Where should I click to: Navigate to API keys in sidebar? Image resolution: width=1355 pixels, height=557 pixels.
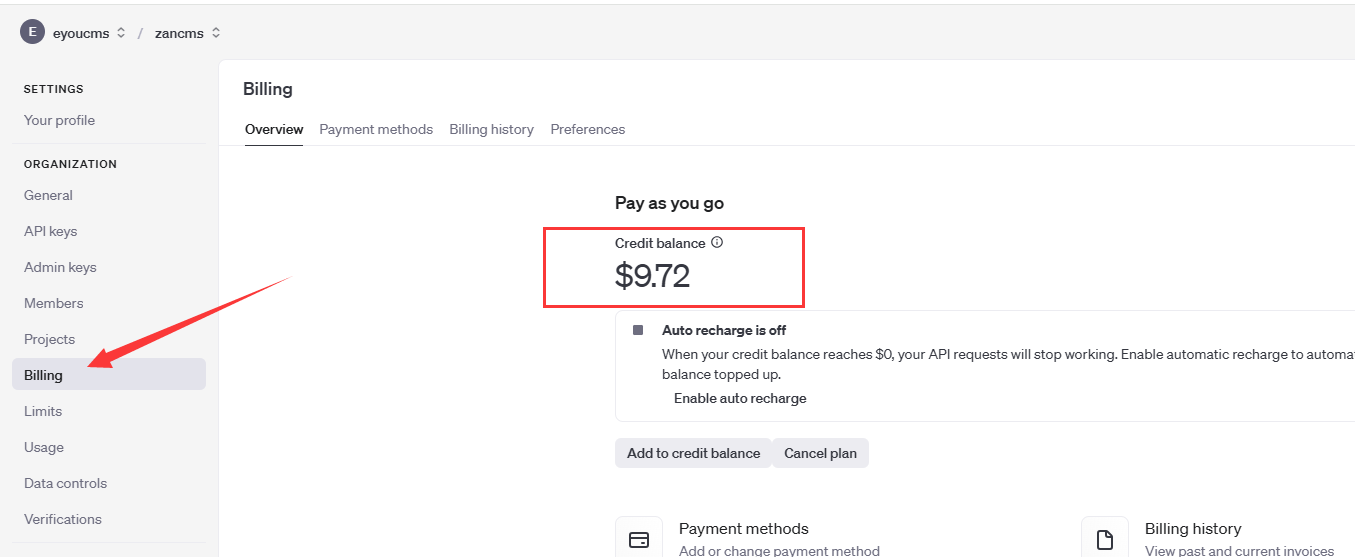click(x=50, y=231)
